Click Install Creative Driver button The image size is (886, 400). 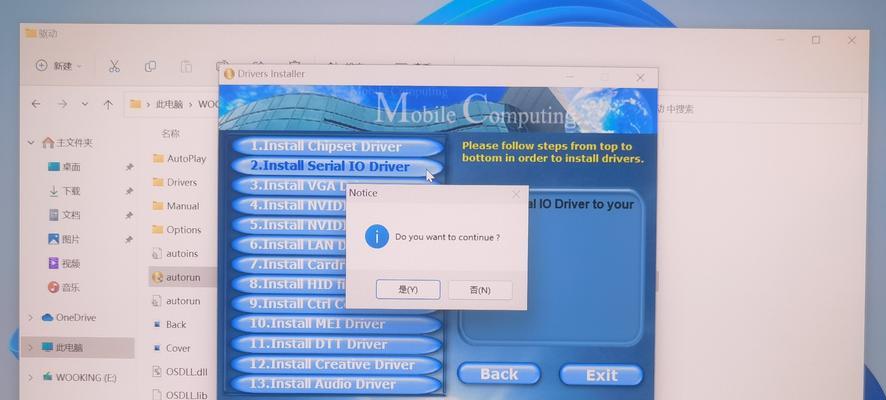[337, 365]
